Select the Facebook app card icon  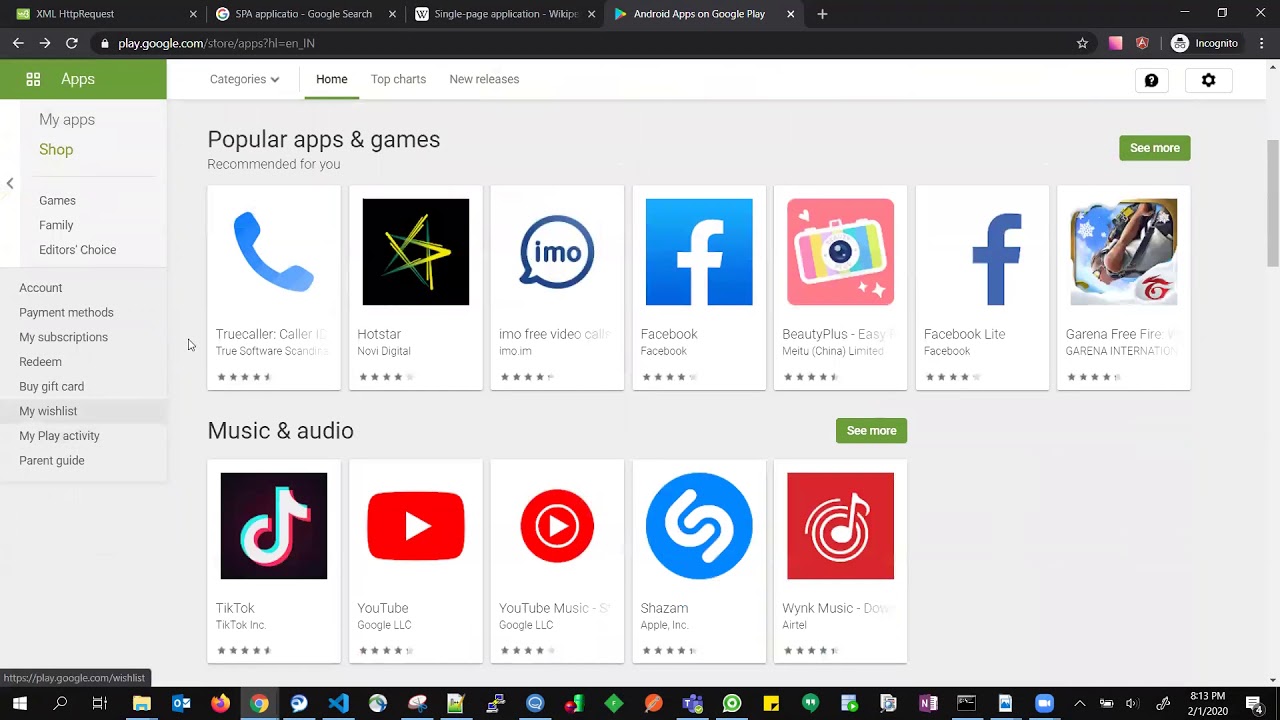pos(699,252)
